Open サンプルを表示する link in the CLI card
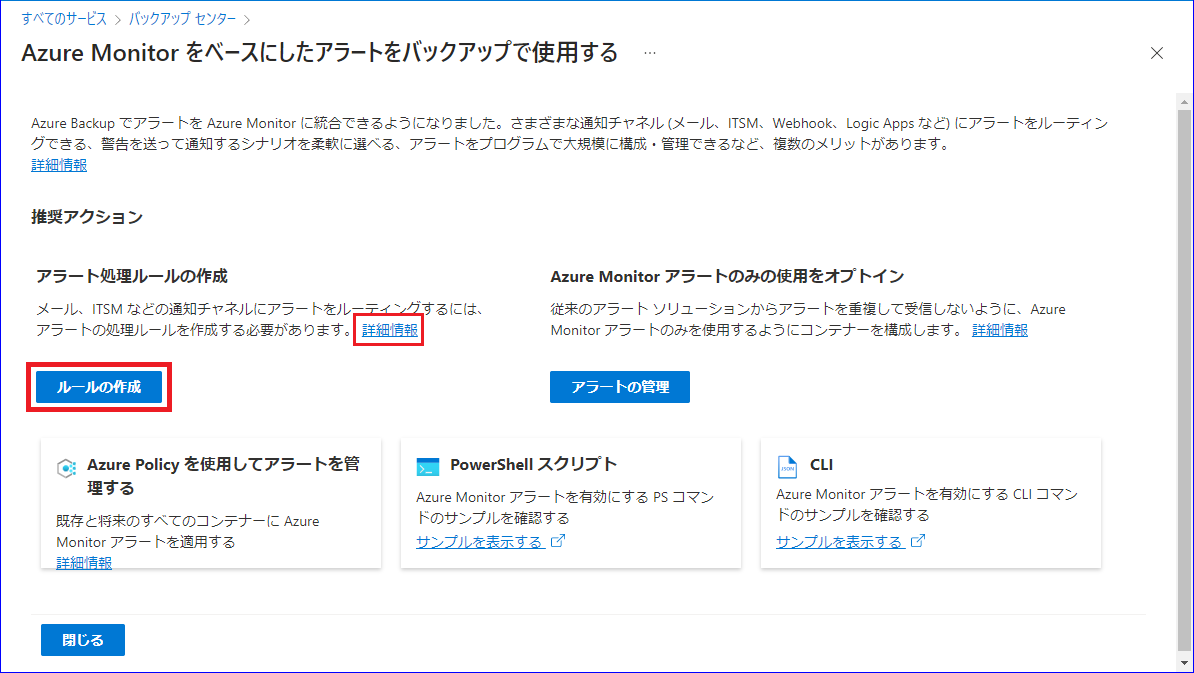Screen dimensions: 1194x673 click(839, 542)
